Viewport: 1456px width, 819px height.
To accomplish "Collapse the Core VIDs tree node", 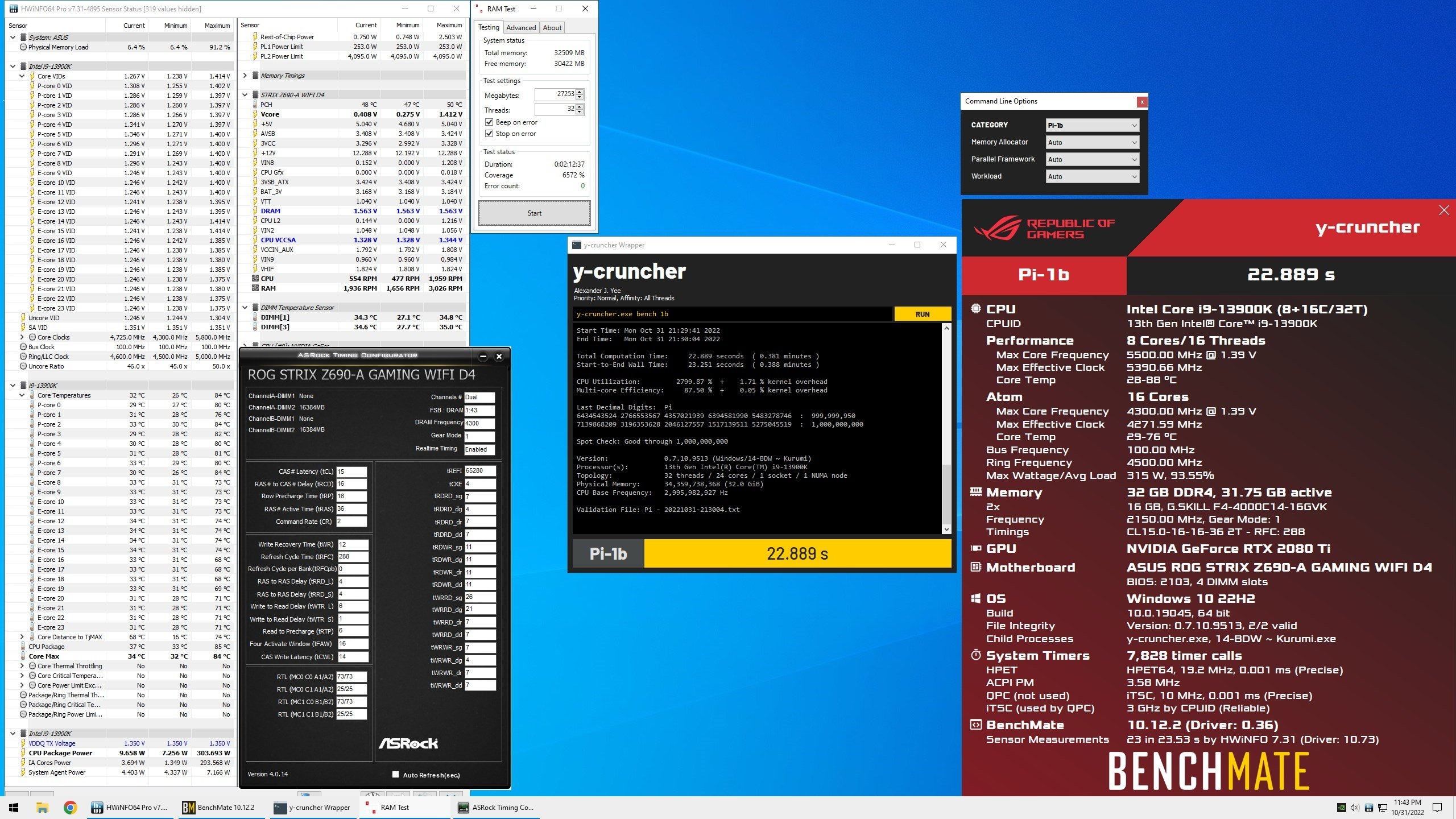I will tap(22, 76).
